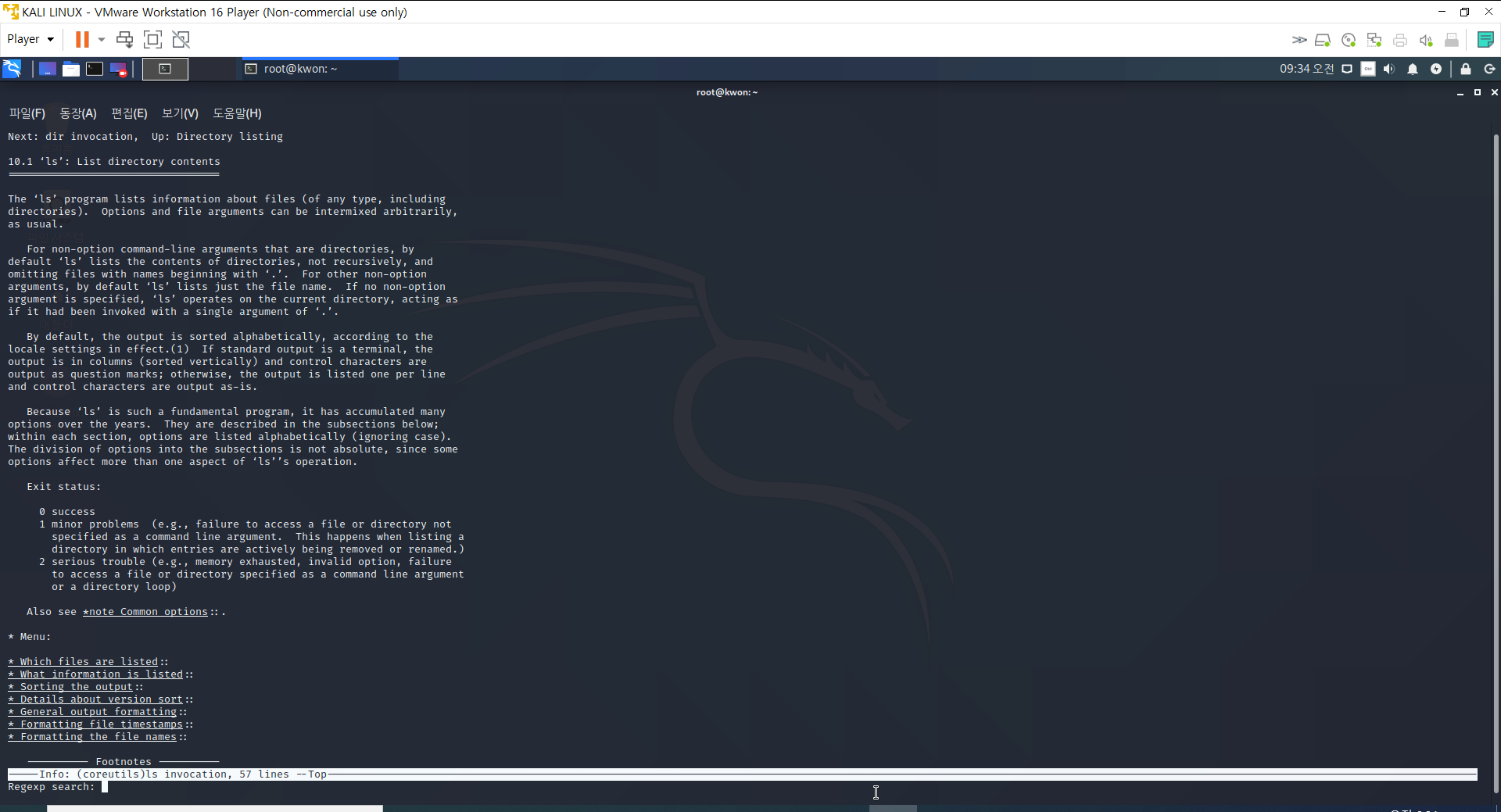Viewport: 1501px width, 812px height.
Task: Click the printer device icon
Action: (x=1400, y=40)
